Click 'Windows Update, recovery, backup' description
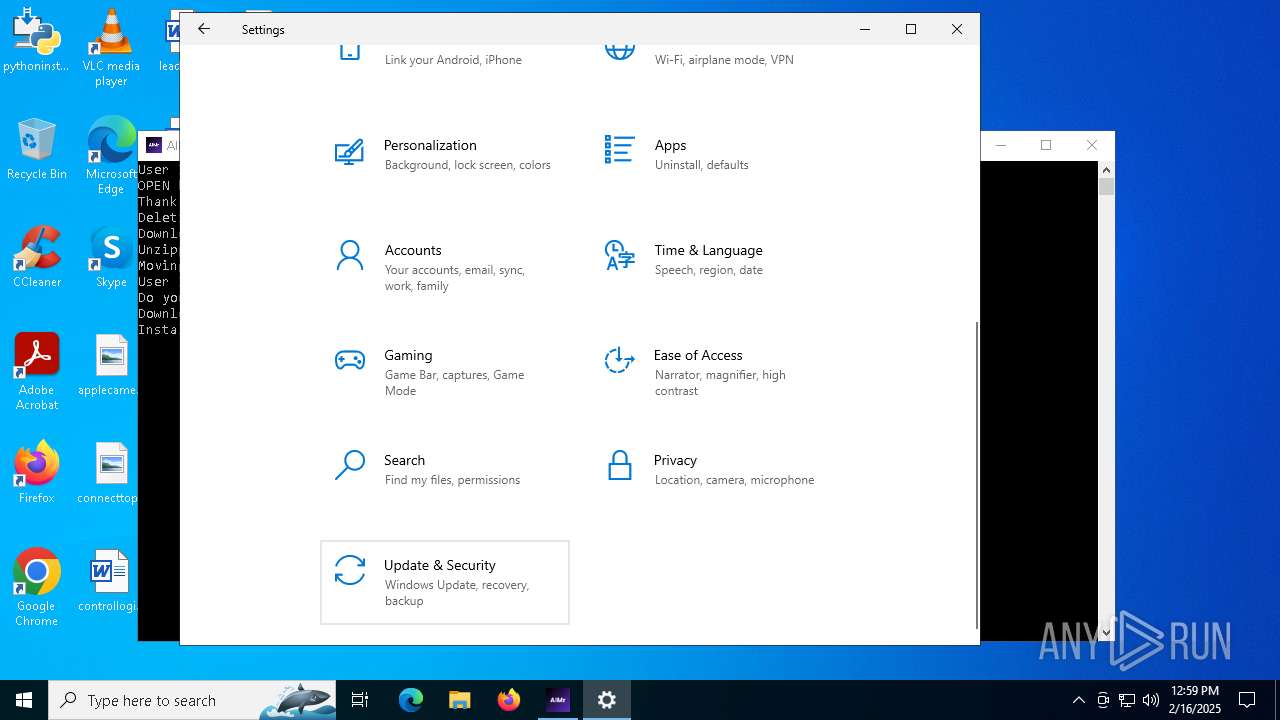The width and height of the screenshot is (1280, 720). (457, 593)
